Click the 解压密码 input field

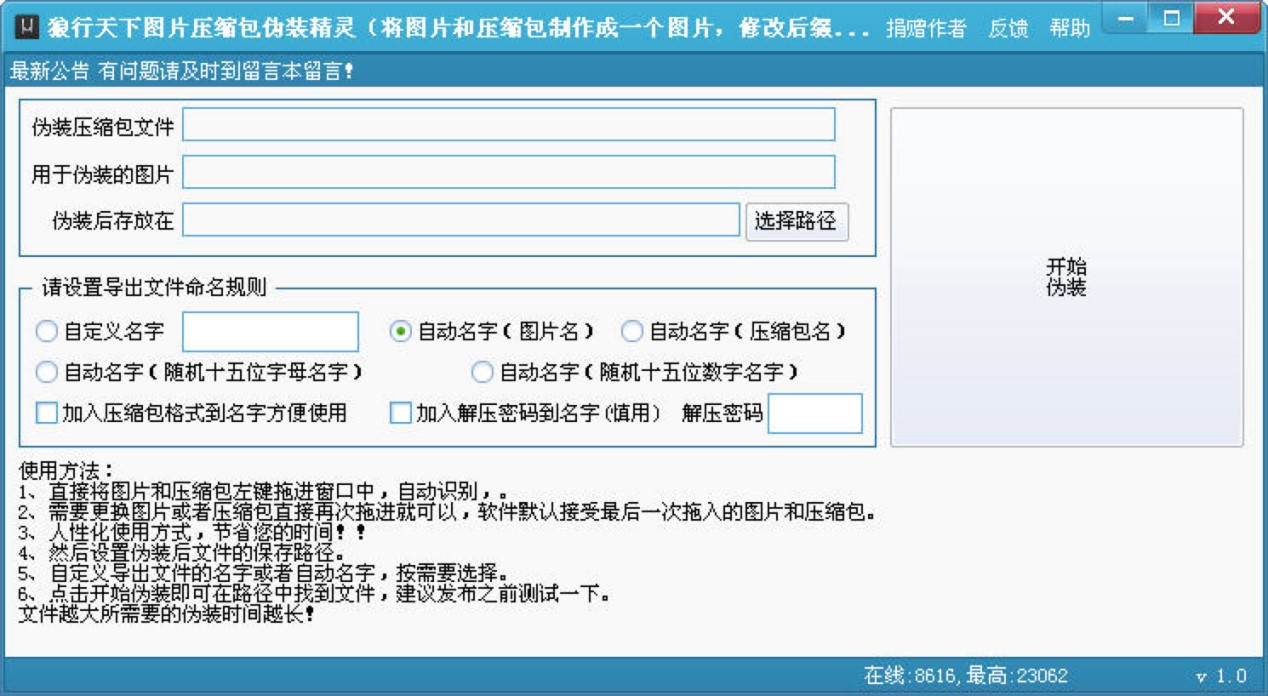(x=814, y=413)
